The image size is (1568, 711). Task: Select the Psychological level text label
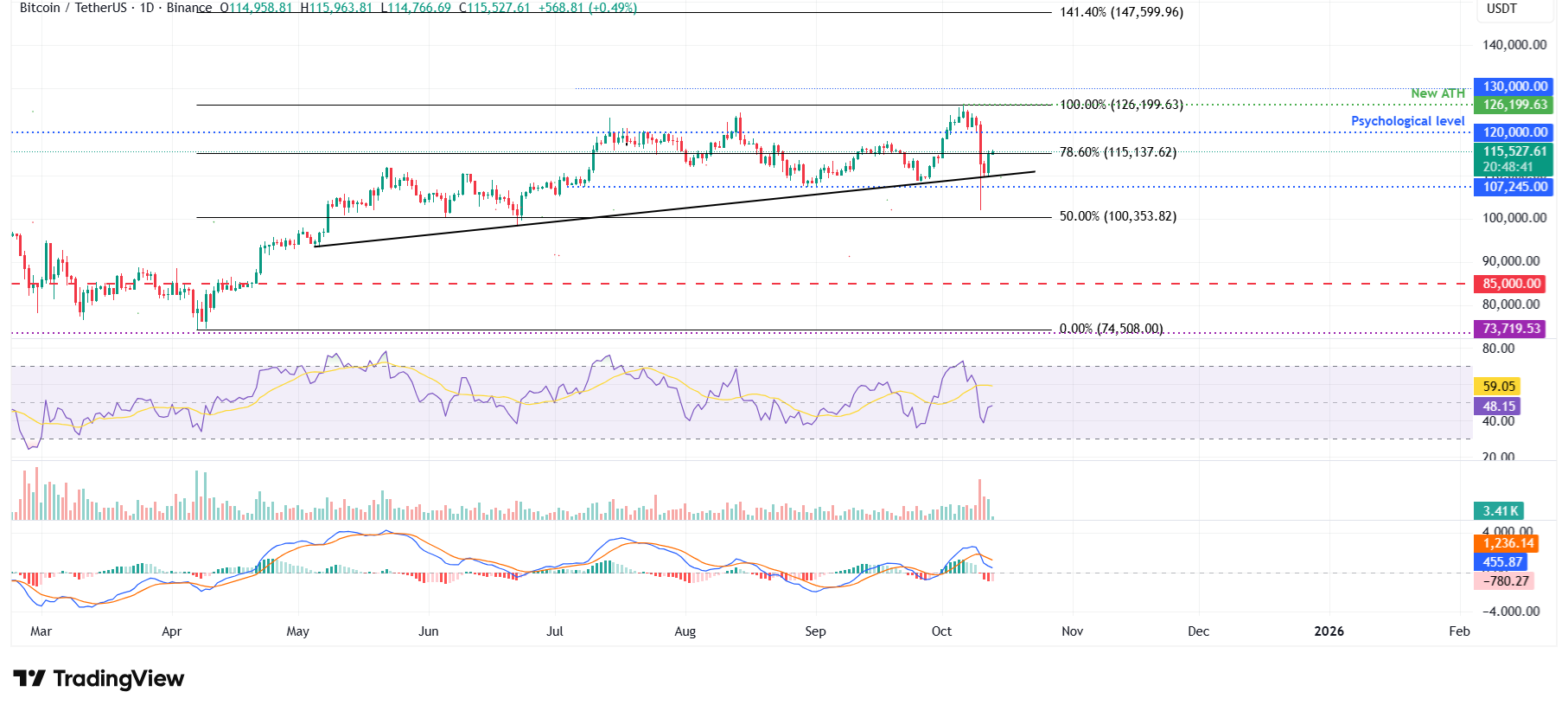point(1407,121)
